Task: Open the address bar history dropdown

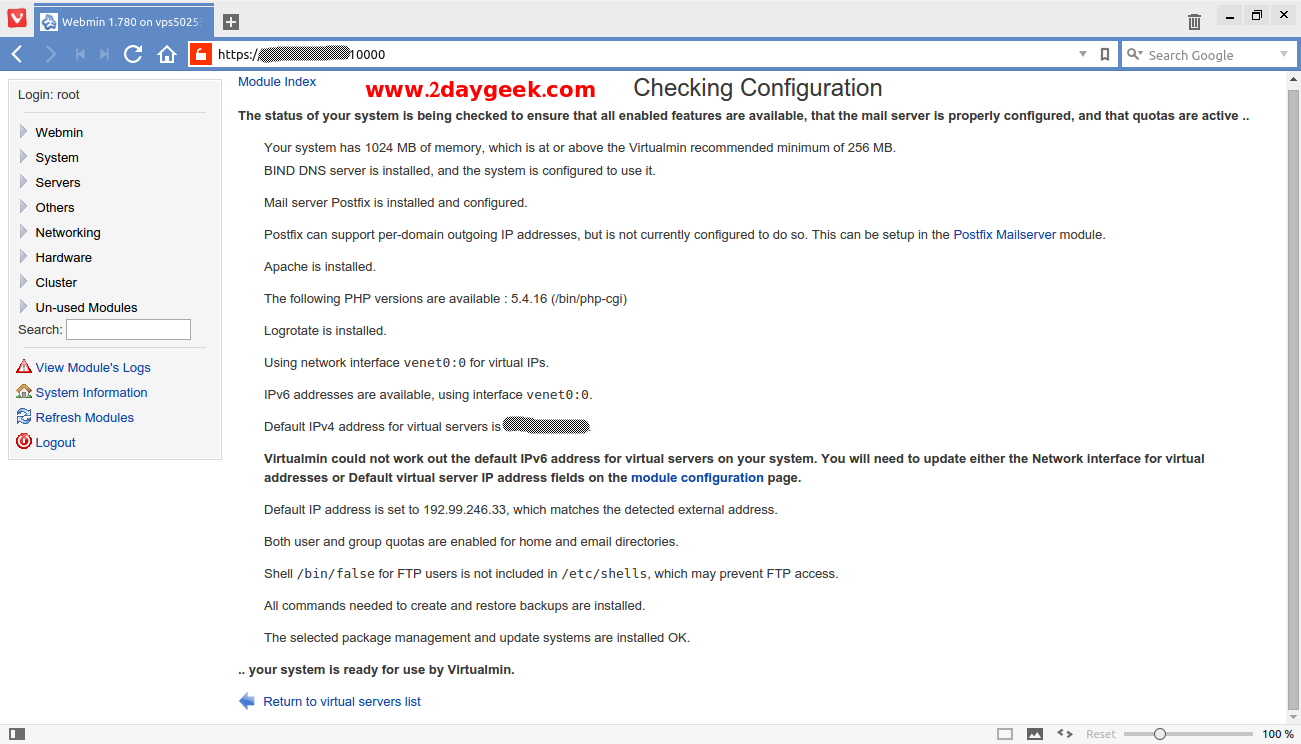Action: coord(1083,55)
